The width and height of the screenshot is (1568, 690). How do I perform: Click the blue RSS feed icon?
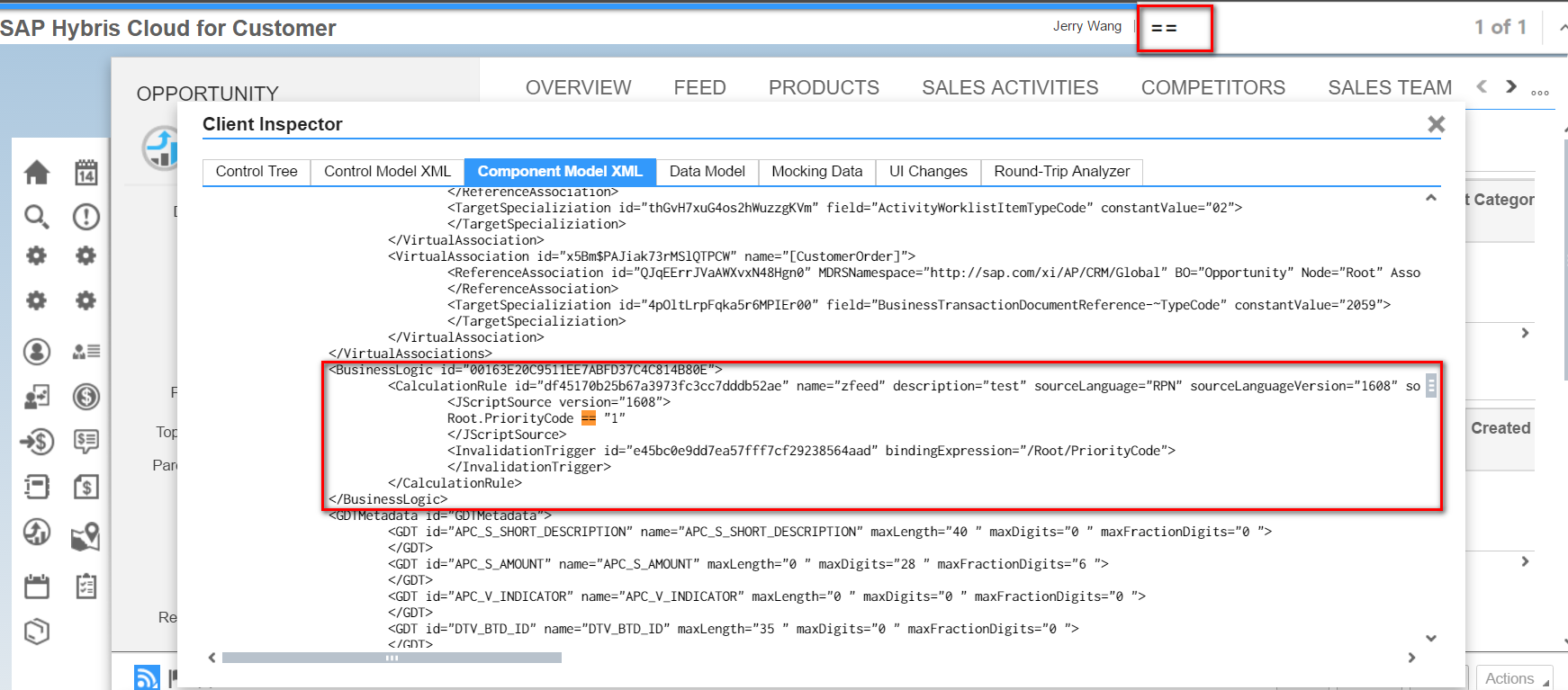click(x=147, y=677)
